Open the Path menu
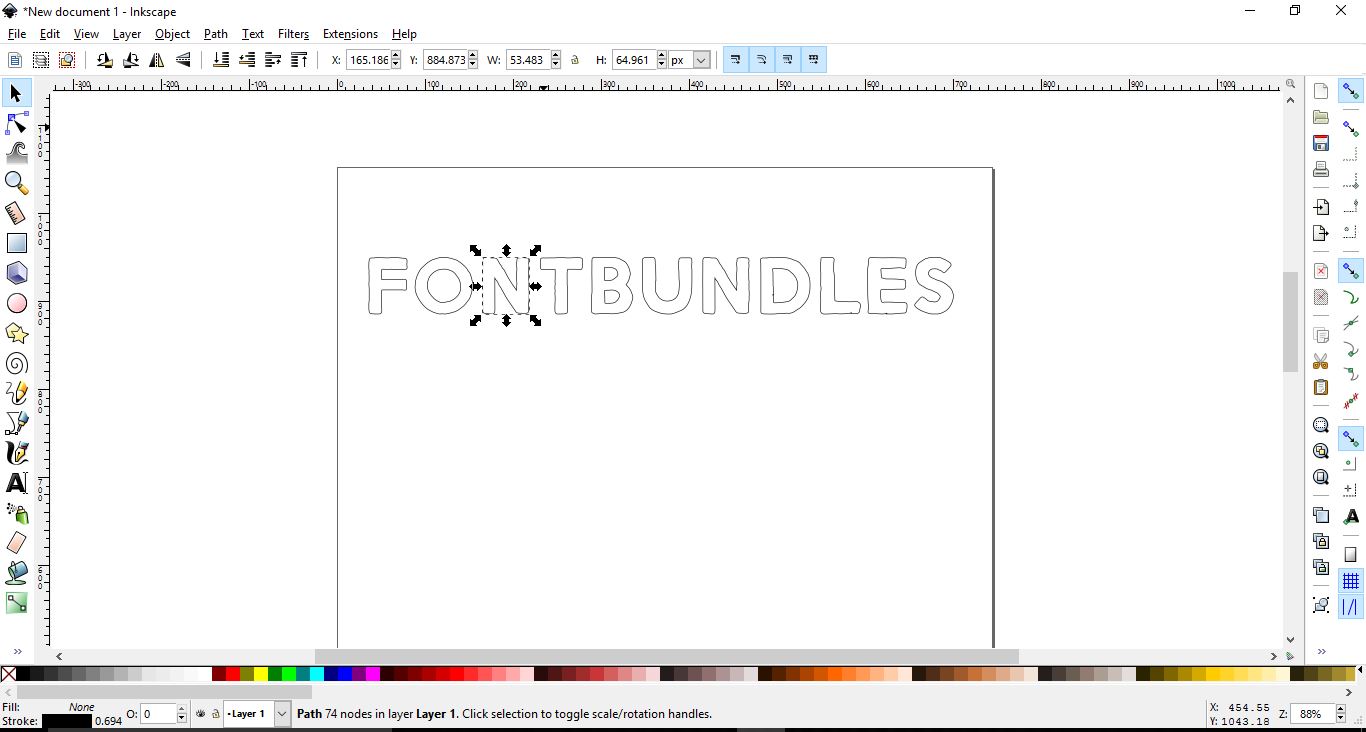The width and height of the screenshot is (1366, 732). pos(216,34)
